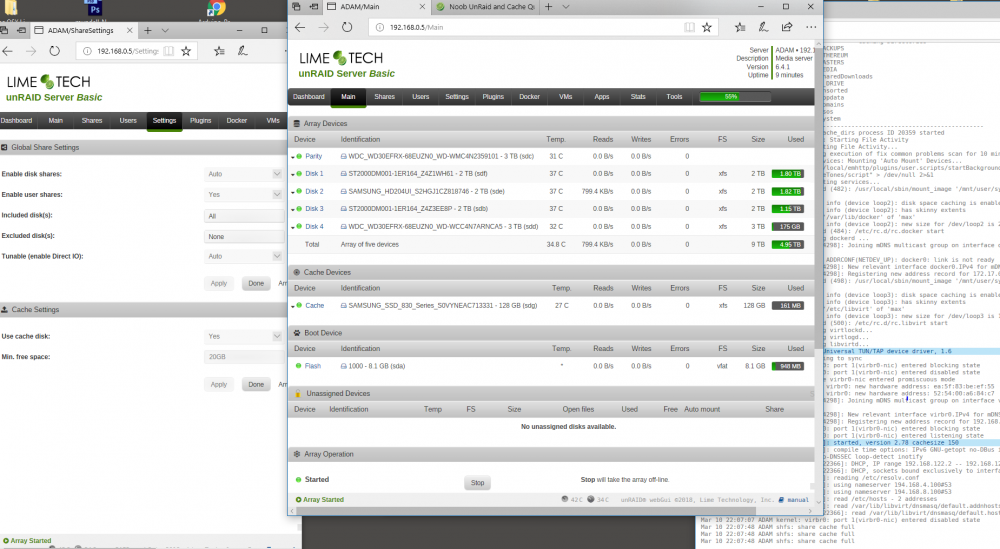
Task: Open Google Chrome from the desktop
Action: [x=216, y=8]
